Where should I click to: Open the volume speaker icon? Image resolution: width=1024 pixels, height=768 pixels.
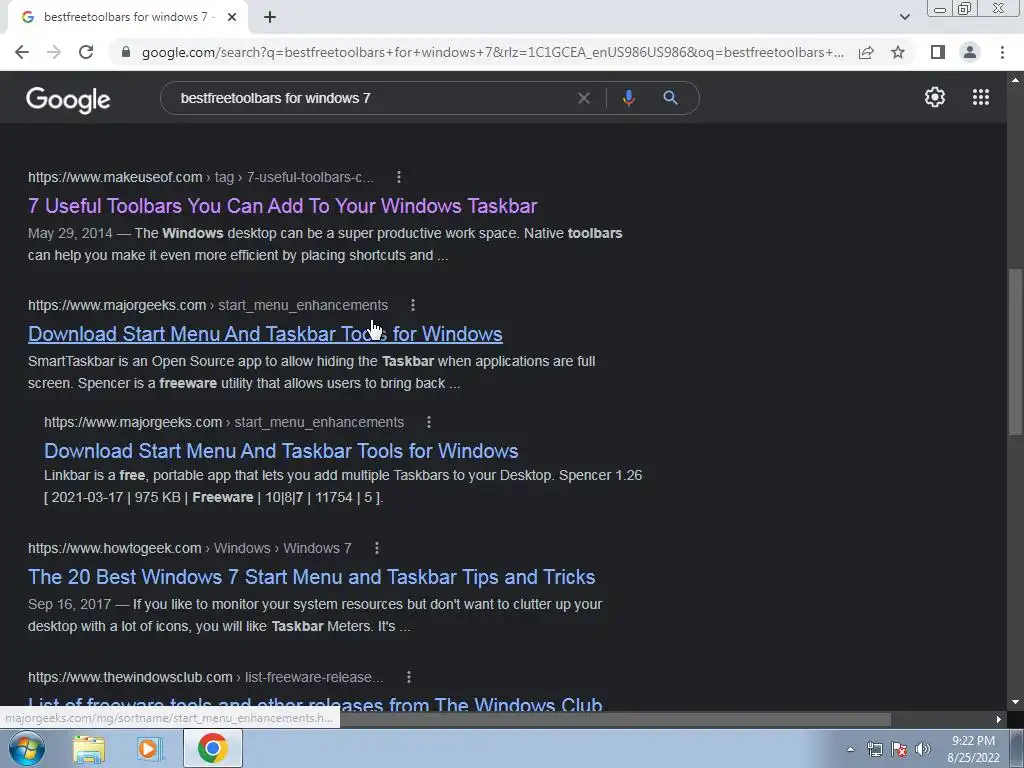coord(922,749)
